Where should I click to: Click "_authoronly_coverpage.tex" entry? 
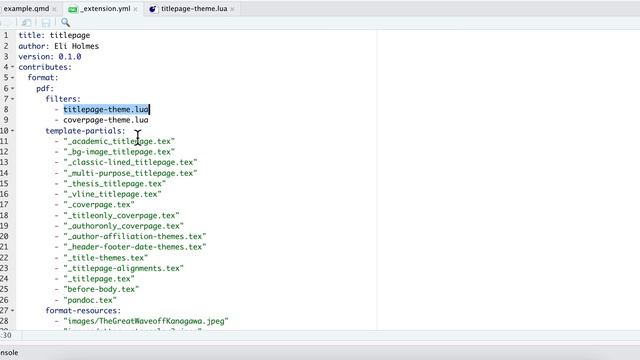tap(124, 226)
